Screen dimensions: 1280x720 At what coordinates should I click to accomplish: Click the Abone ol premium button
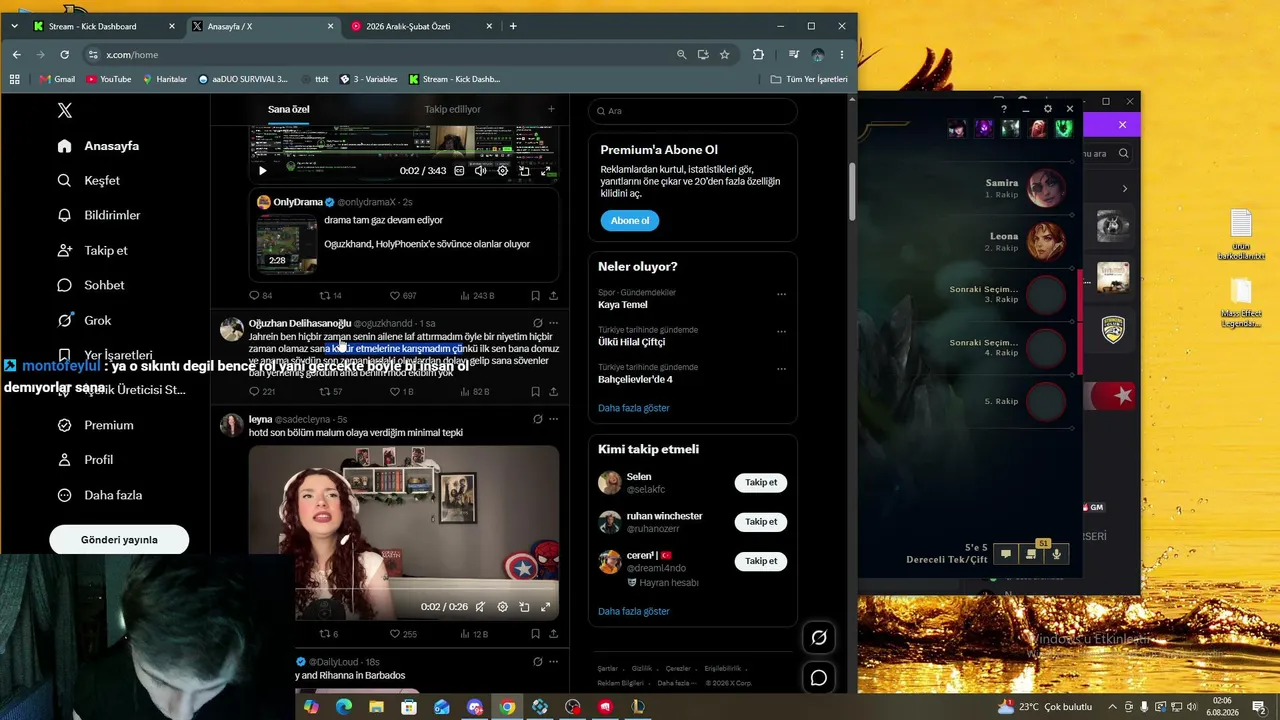(630, 221)
